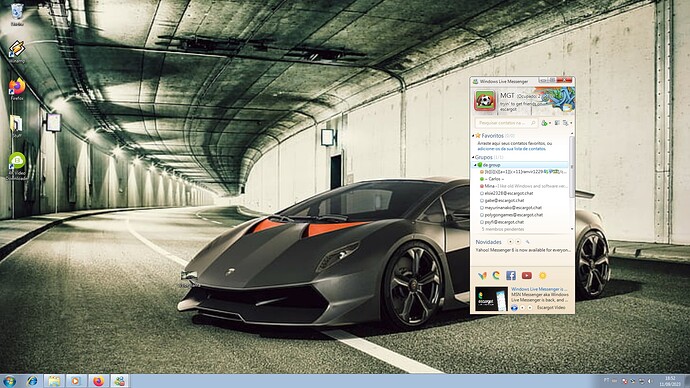Screen dimensions: 690x388
Task: Click the 'adicione-os da sua lista de contatos' link
Action: (x=511, y=149)
